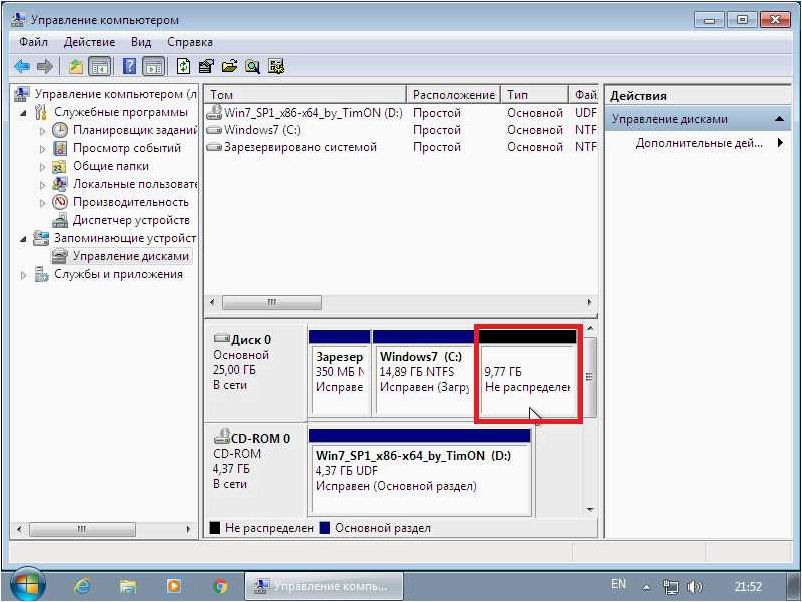Click the volume speaker tray icon
Screen dimensions: 802x602
coord(694,587)
